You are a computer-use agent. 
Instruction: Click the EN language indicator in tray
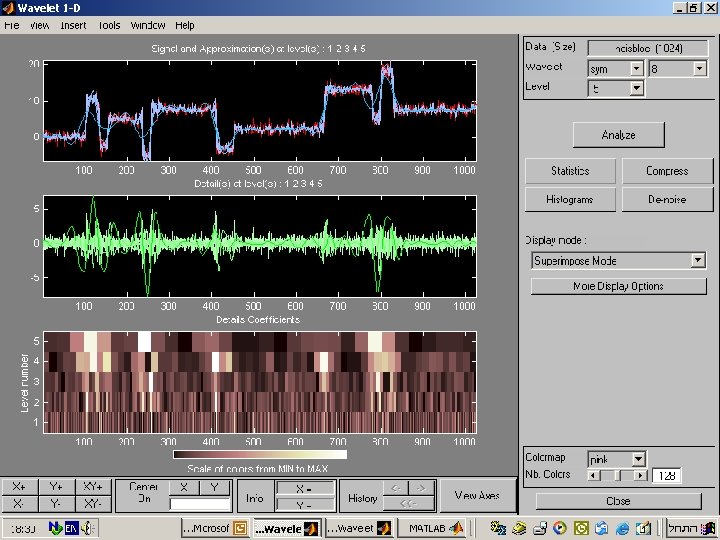pyautogui.click(x=70, y=528)
